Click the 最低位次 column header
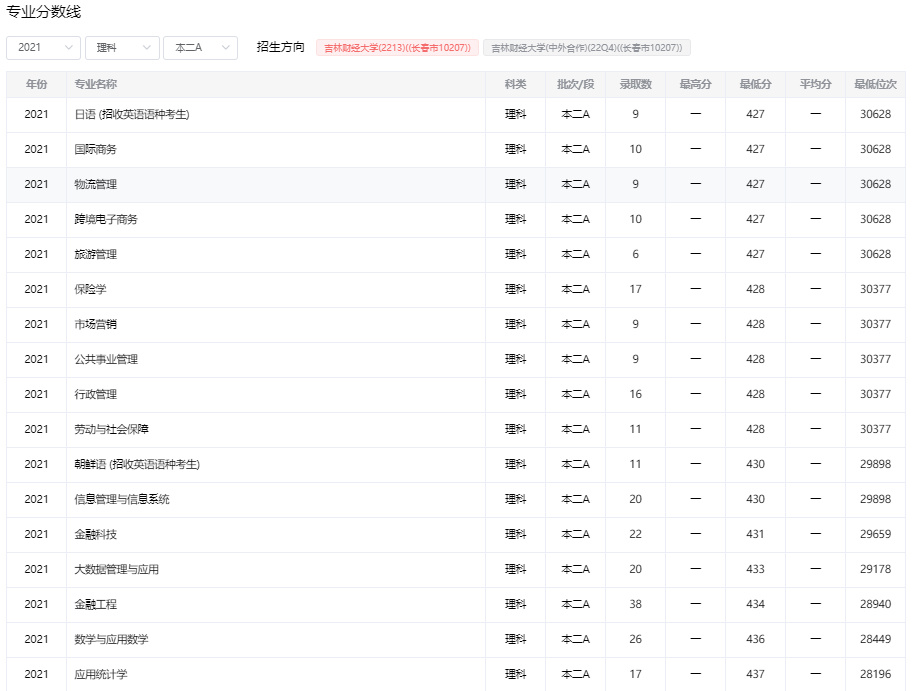 pyautogui.click(x=875, y=85)
